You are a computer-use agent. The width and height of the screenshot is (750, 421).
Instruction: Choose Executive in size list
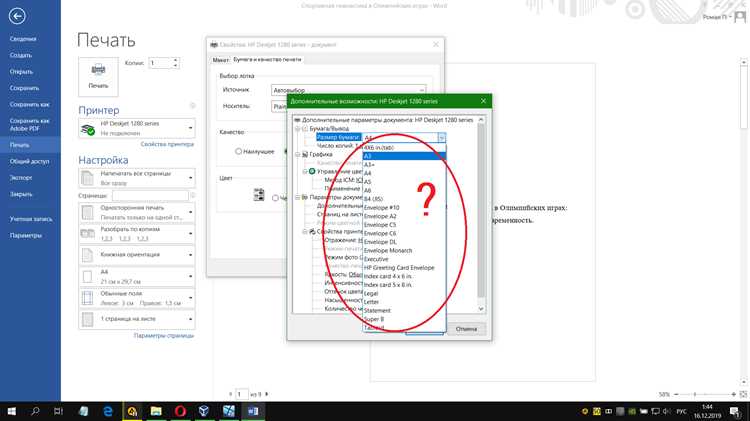[404, 259]
